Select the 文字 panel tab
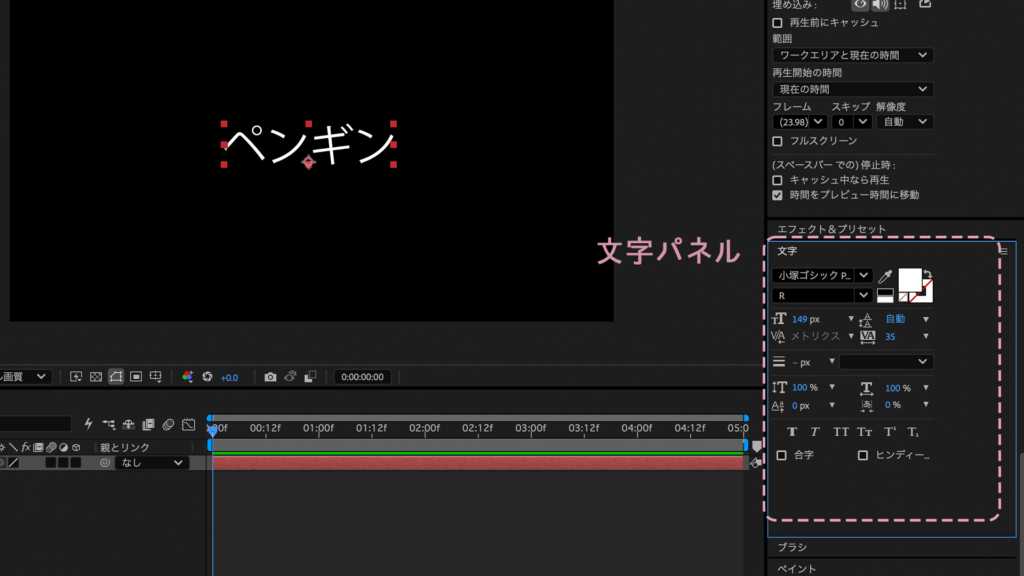 787,251
